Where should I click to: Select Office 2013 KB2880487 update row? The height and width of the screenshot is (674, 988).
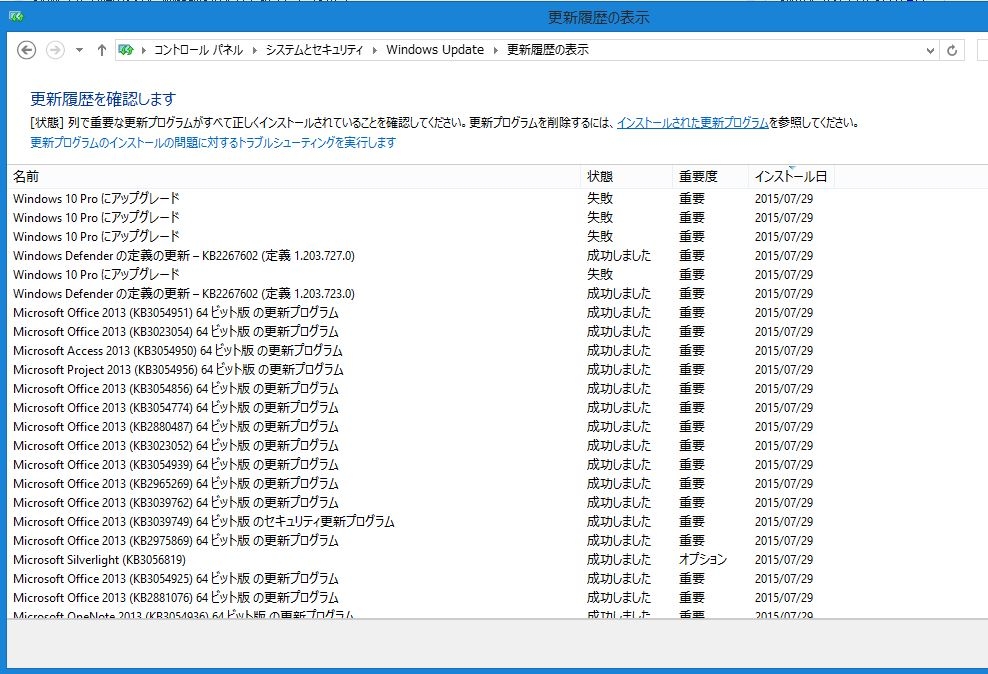pyautogui.click(x=421, y=426)
